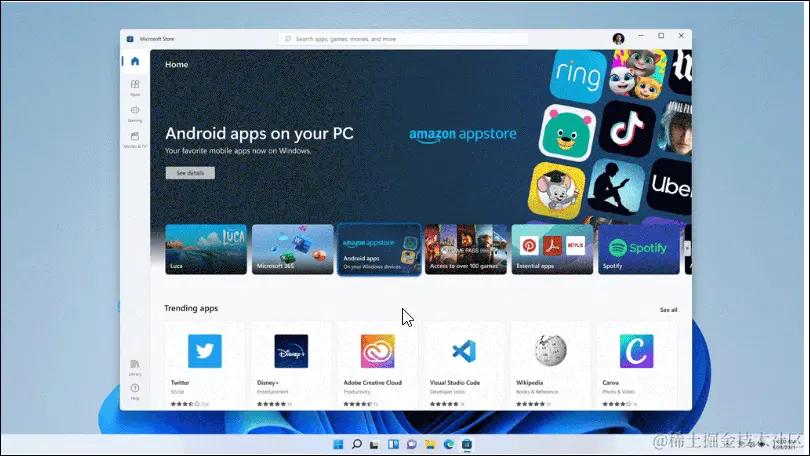Click the Ring app icon in banner
Screen dimensions: 810x456
(578, 75)
